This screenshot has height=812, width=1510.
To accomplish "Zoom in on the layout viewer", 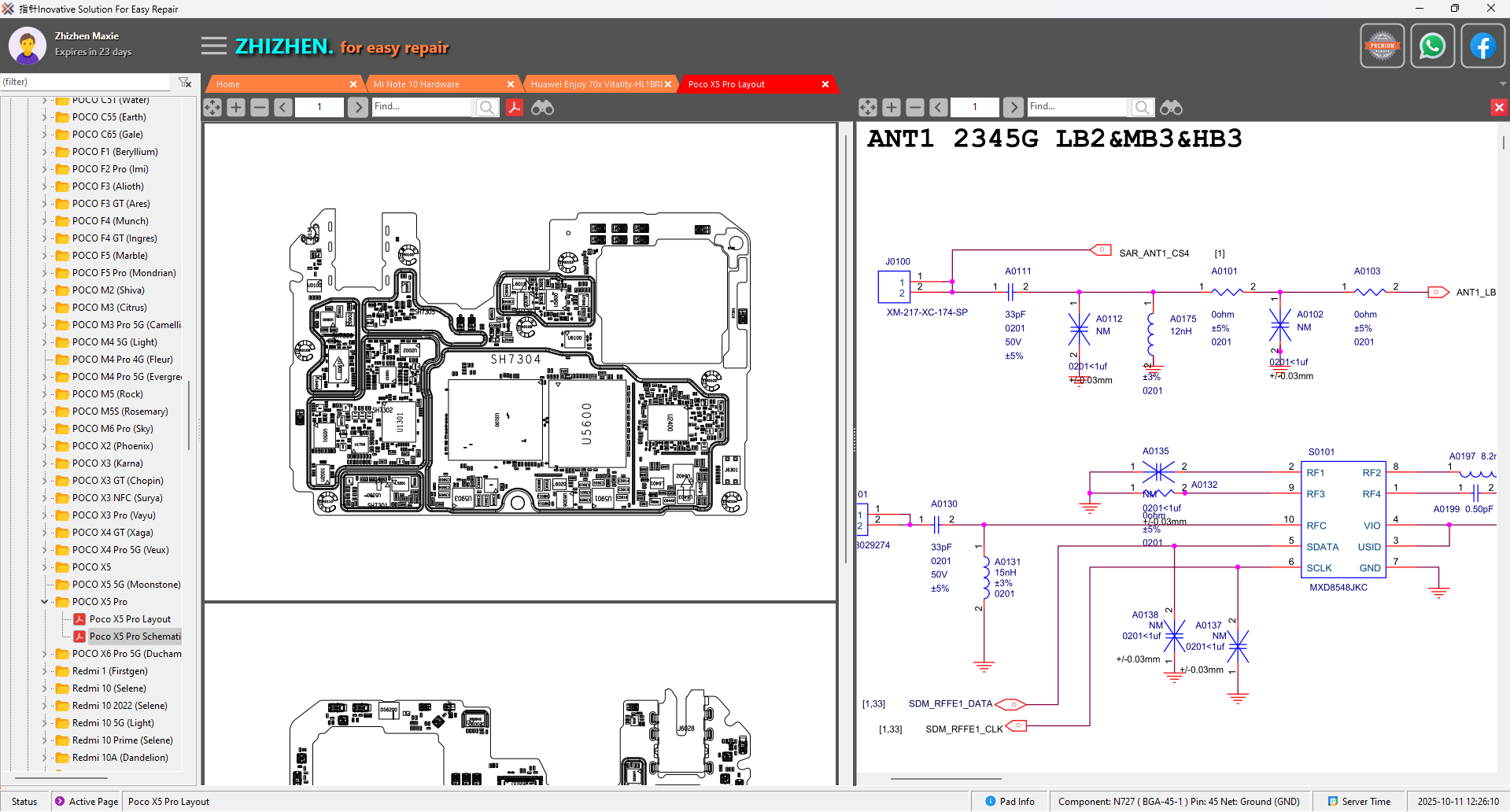I will (236, 107).
